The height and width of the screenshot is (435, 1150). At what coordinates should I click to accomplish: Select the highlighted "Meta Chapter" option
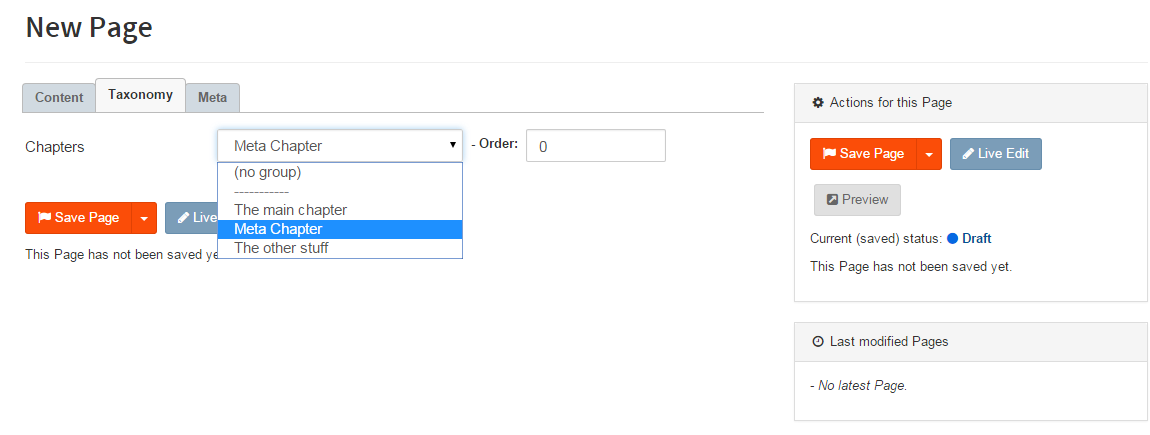point(278,229)
